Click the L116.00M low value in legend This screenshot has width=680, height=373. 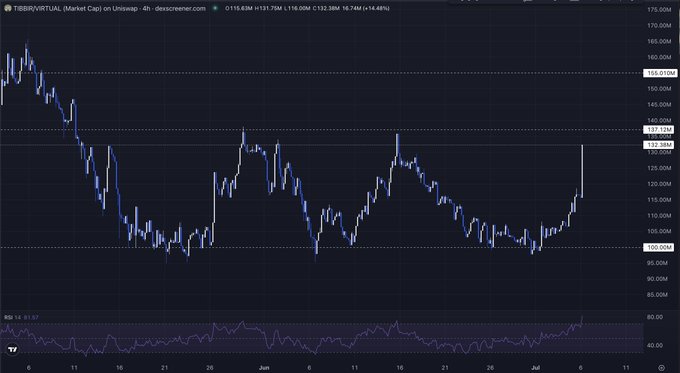[x=298, y=8]
